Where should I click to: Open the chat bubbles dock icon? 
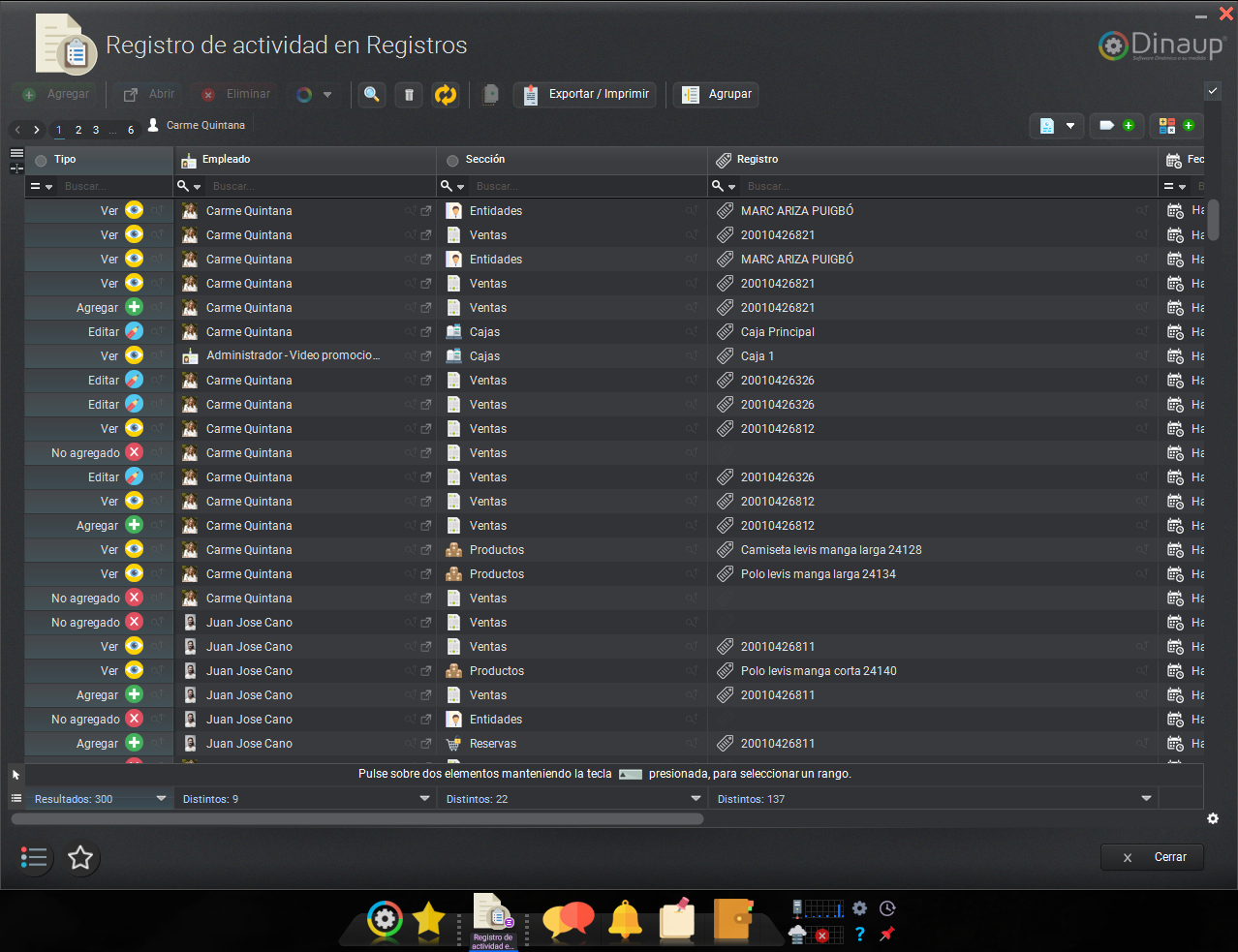(569, 919)
